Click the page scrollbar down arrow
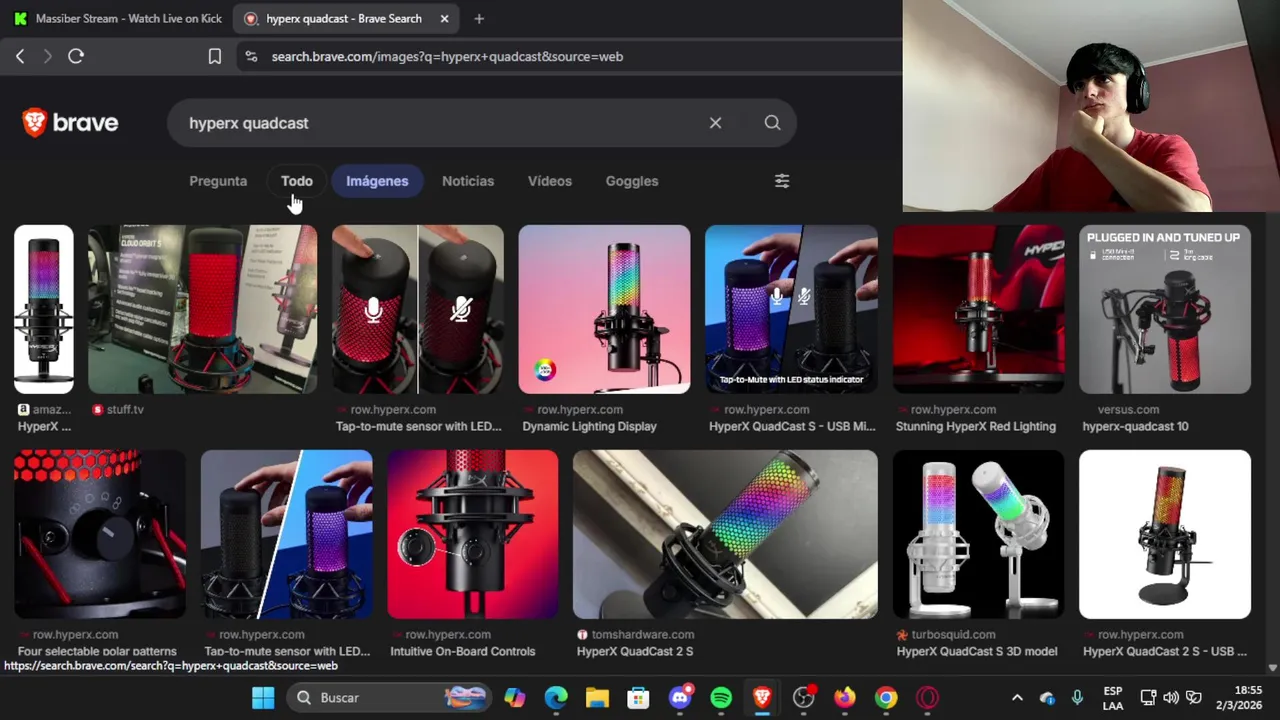The height and width of the screenshot is (720, 1280). 1273,667
